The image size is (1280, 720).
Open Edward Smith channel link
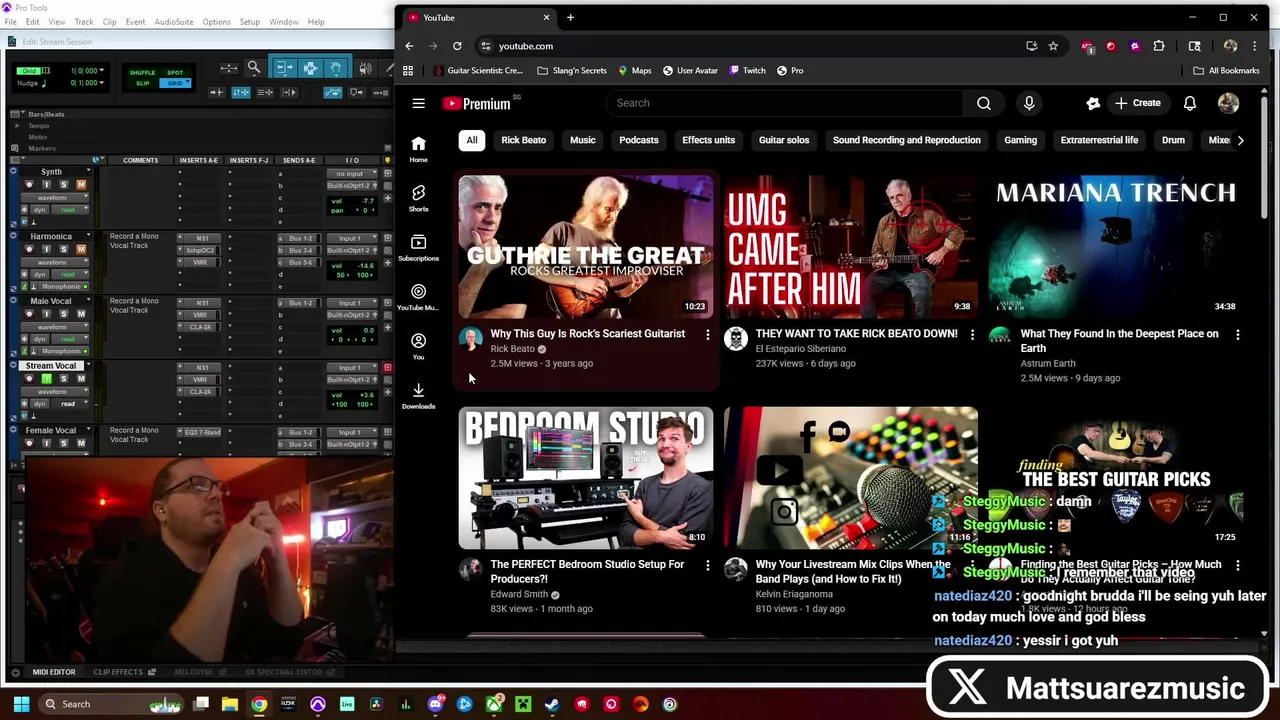pos(519,594)
